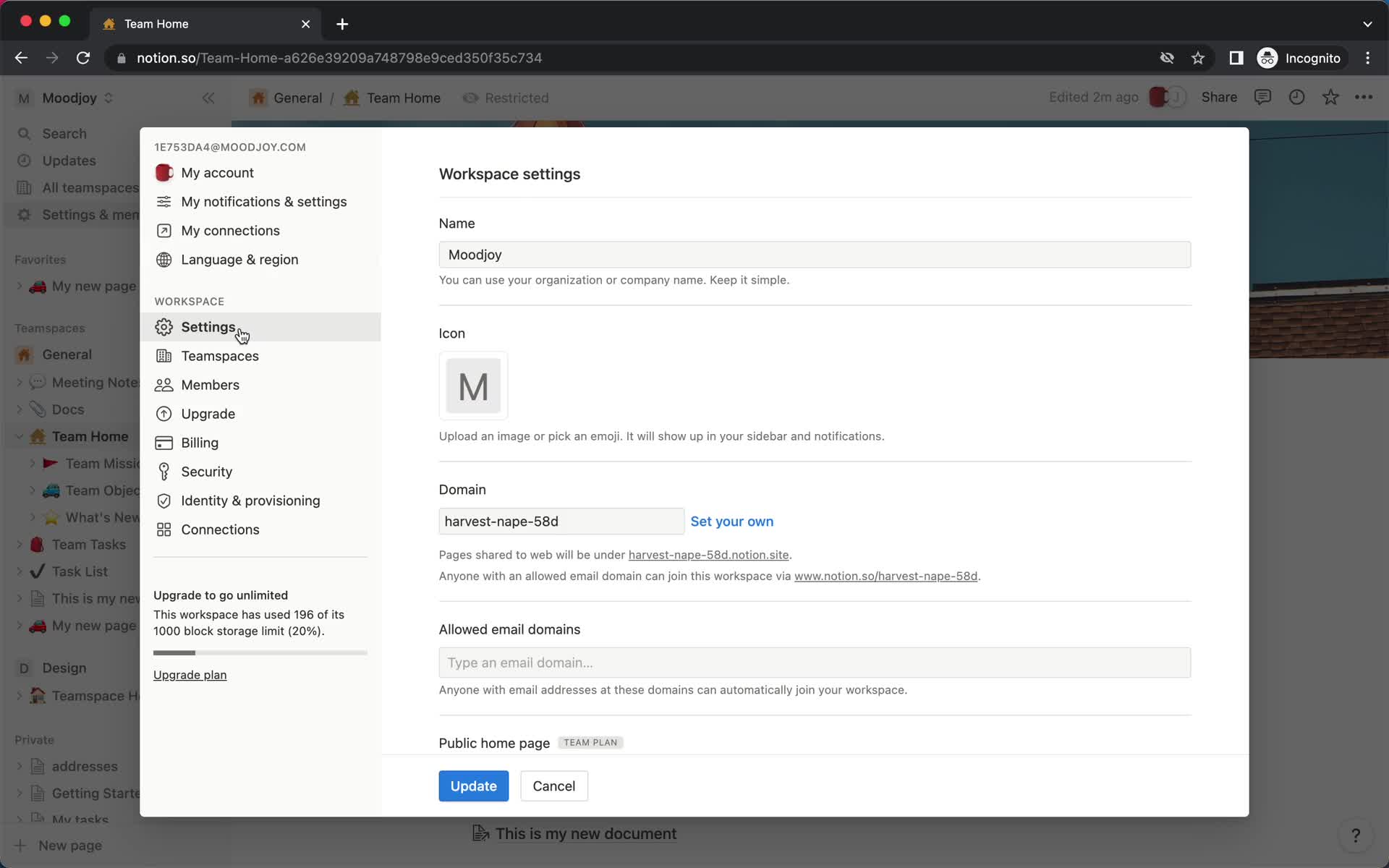Collapse the Team Home tree item
Viewport: 1389px width, 868px height.
[x=20, y=437]
